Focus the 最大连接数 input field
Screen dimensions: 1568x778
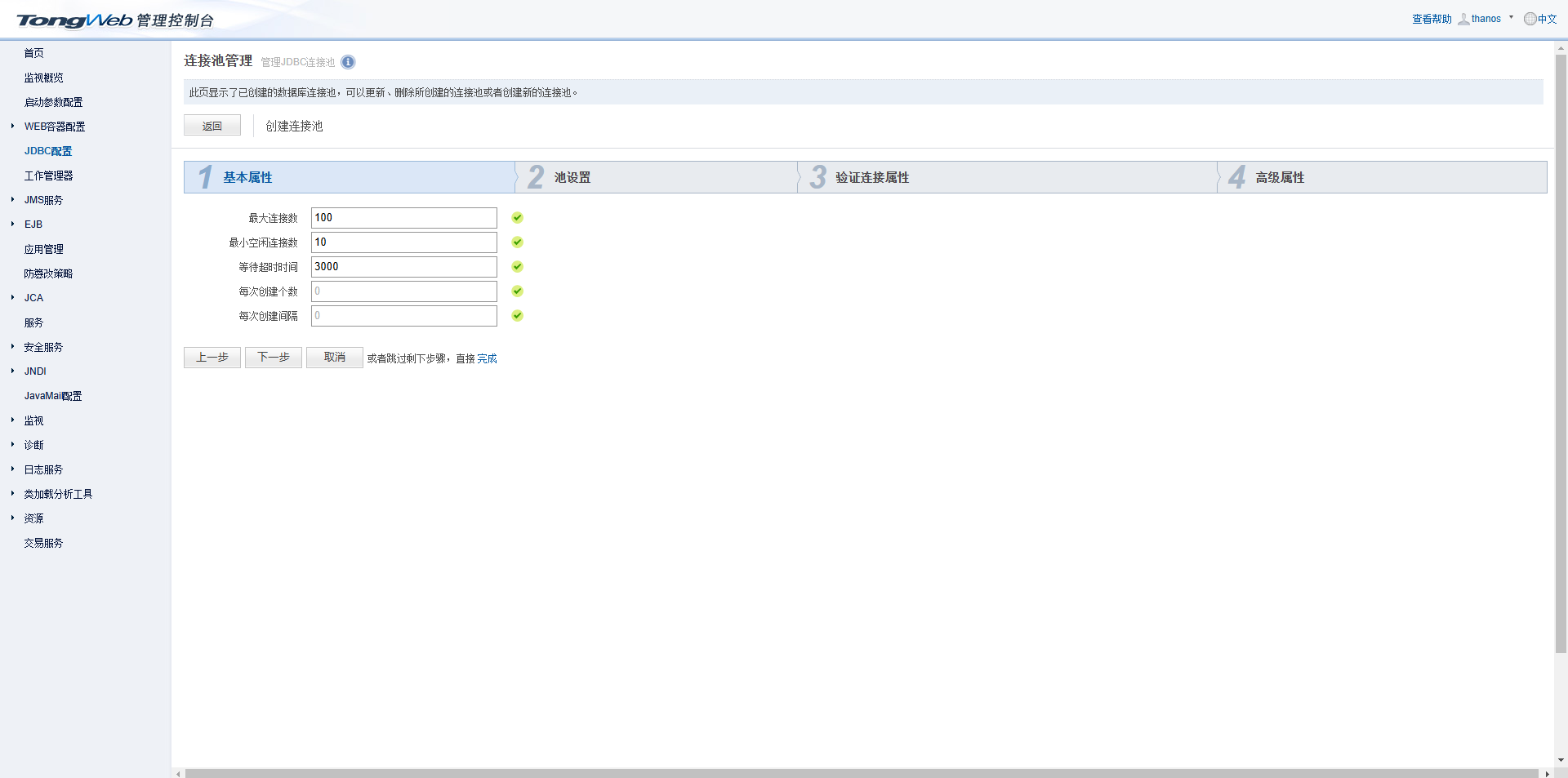point(404,218)
